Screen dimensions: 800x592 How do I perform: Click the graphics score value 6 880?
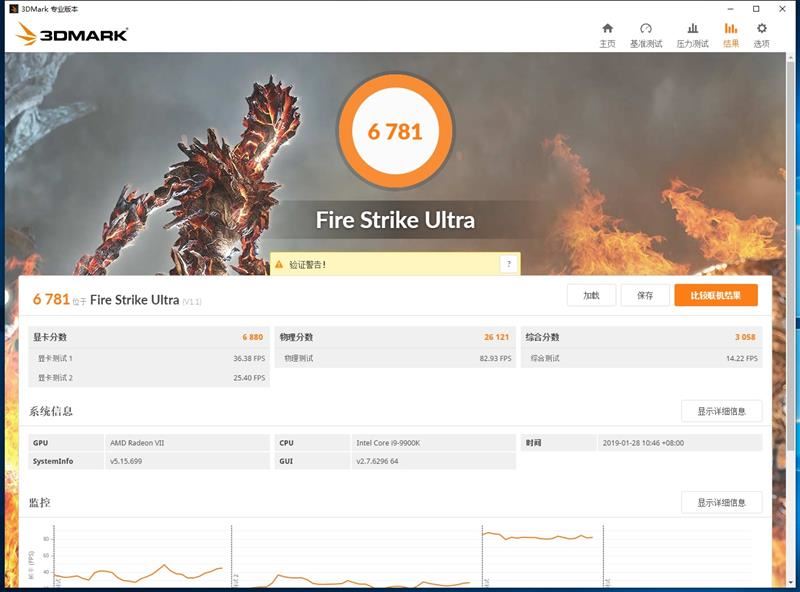[x=253, y=337]
